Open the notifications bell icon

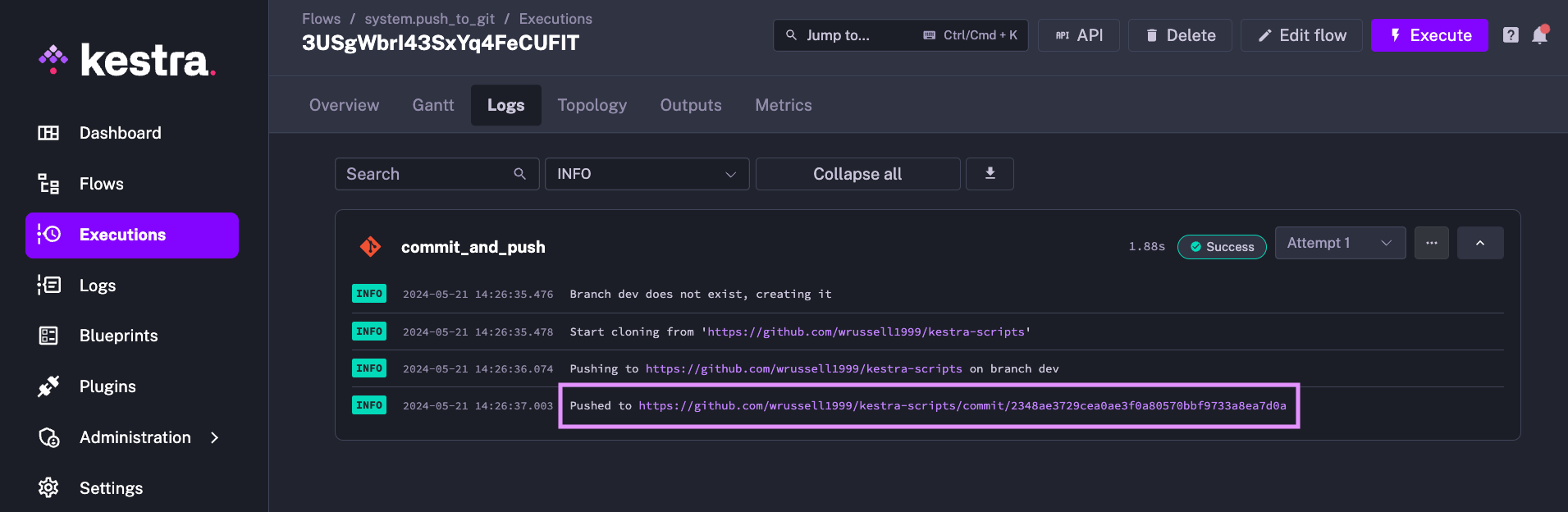1540,35
